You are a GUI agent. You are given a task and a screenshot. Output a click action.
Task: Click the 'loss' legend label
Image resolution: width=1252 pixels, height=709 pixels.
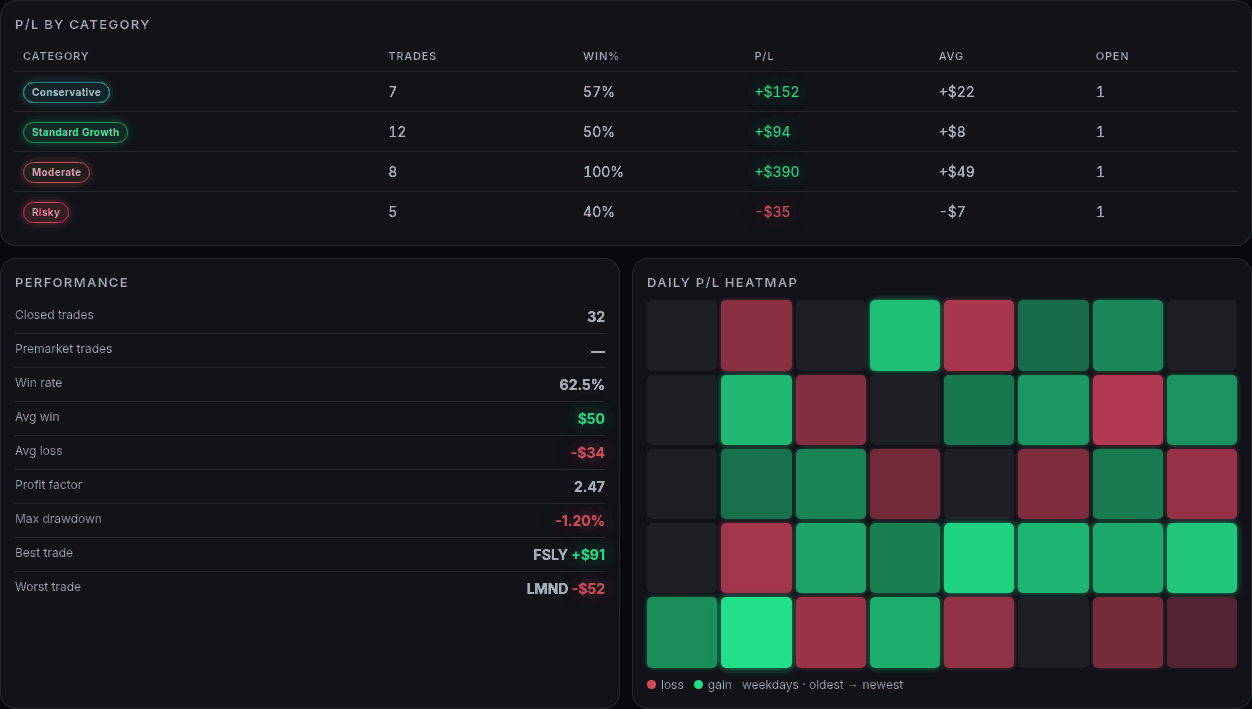point(672,685)
